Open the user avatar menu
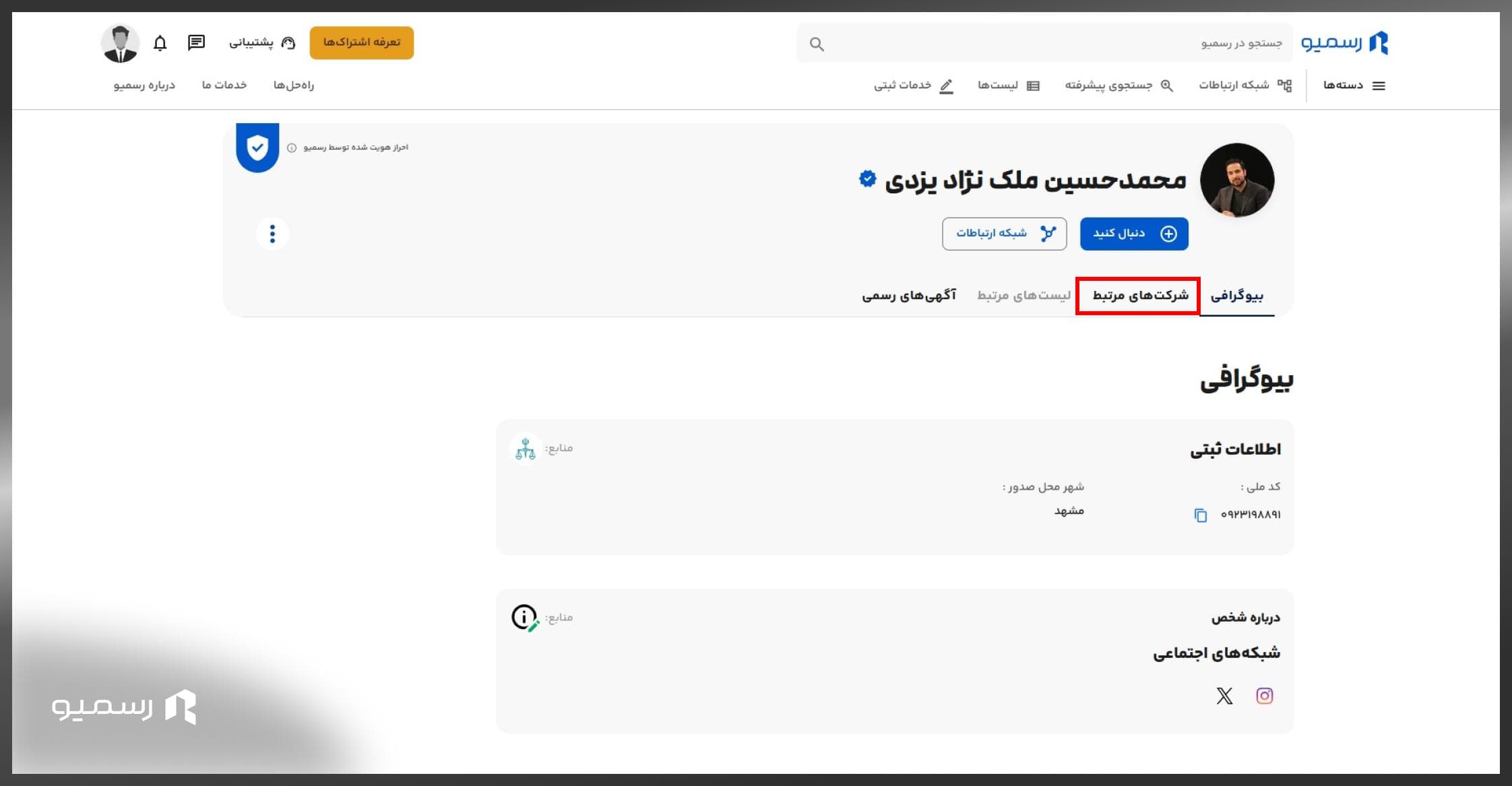Screen dimensions: 1512x786 [x=120, y=43]
